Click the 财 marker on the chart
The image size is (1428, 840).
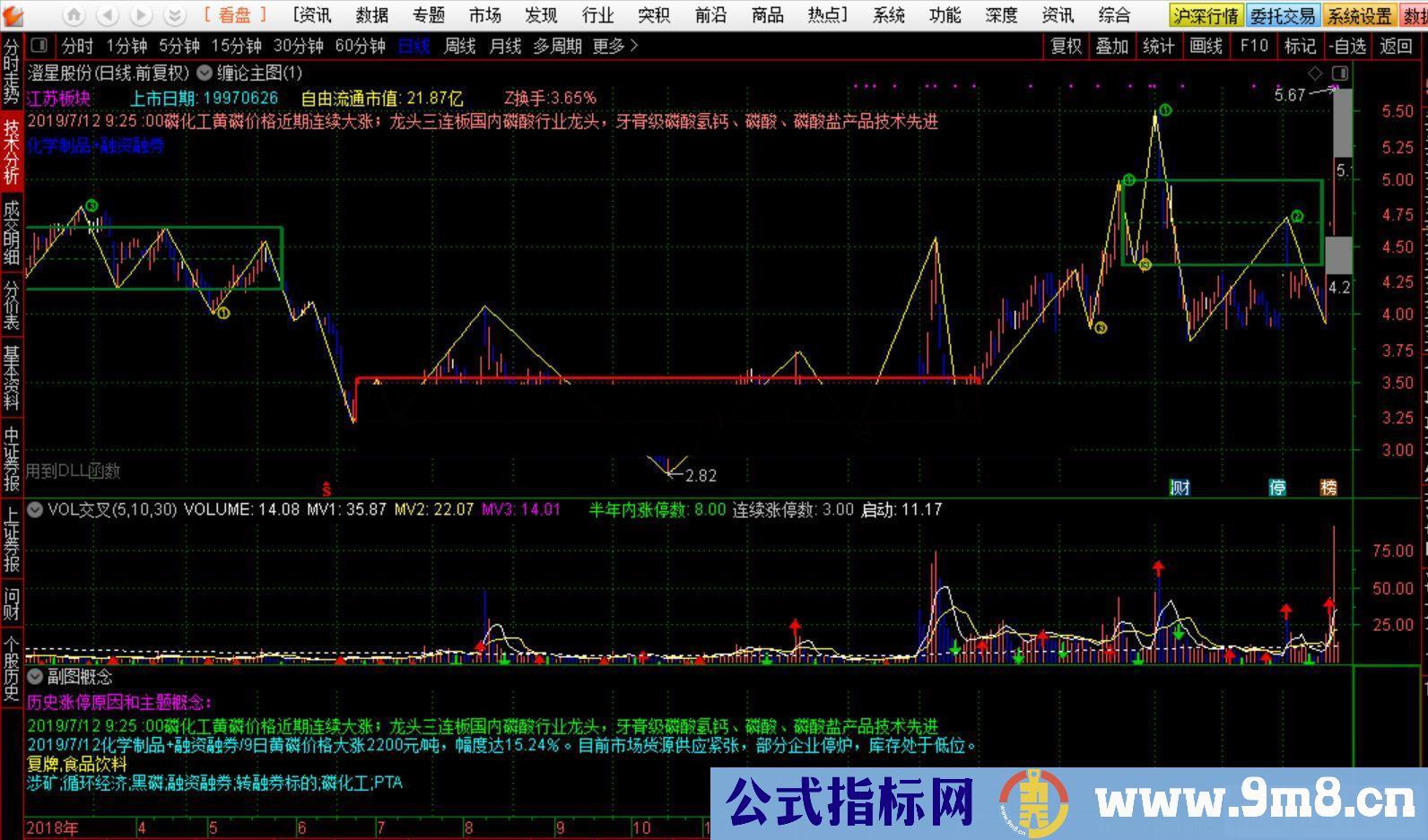coord(1180,488)
